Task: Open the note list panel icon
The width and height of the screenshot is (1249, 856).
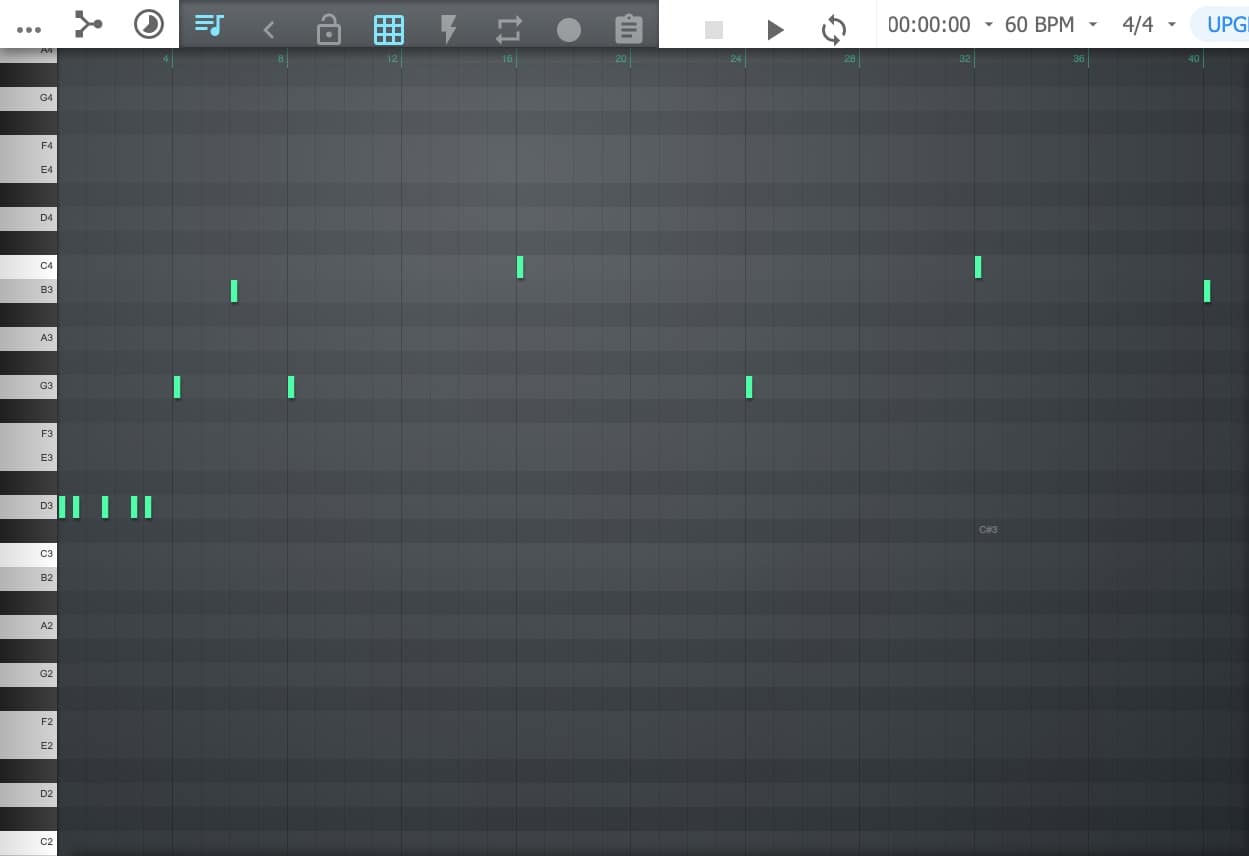Action: tap(209, 29)
